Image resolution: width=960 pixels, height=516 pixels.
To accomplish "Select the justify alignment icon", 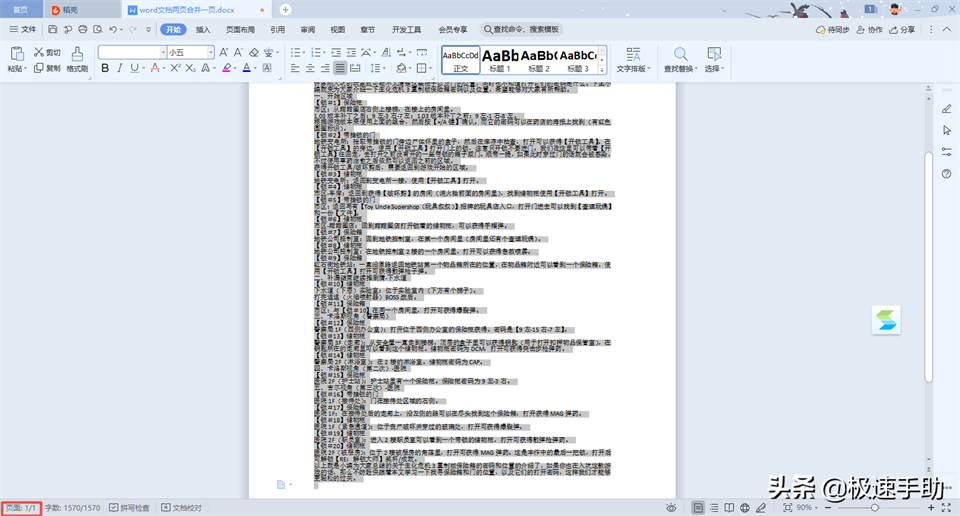I will tap(341, 69).
